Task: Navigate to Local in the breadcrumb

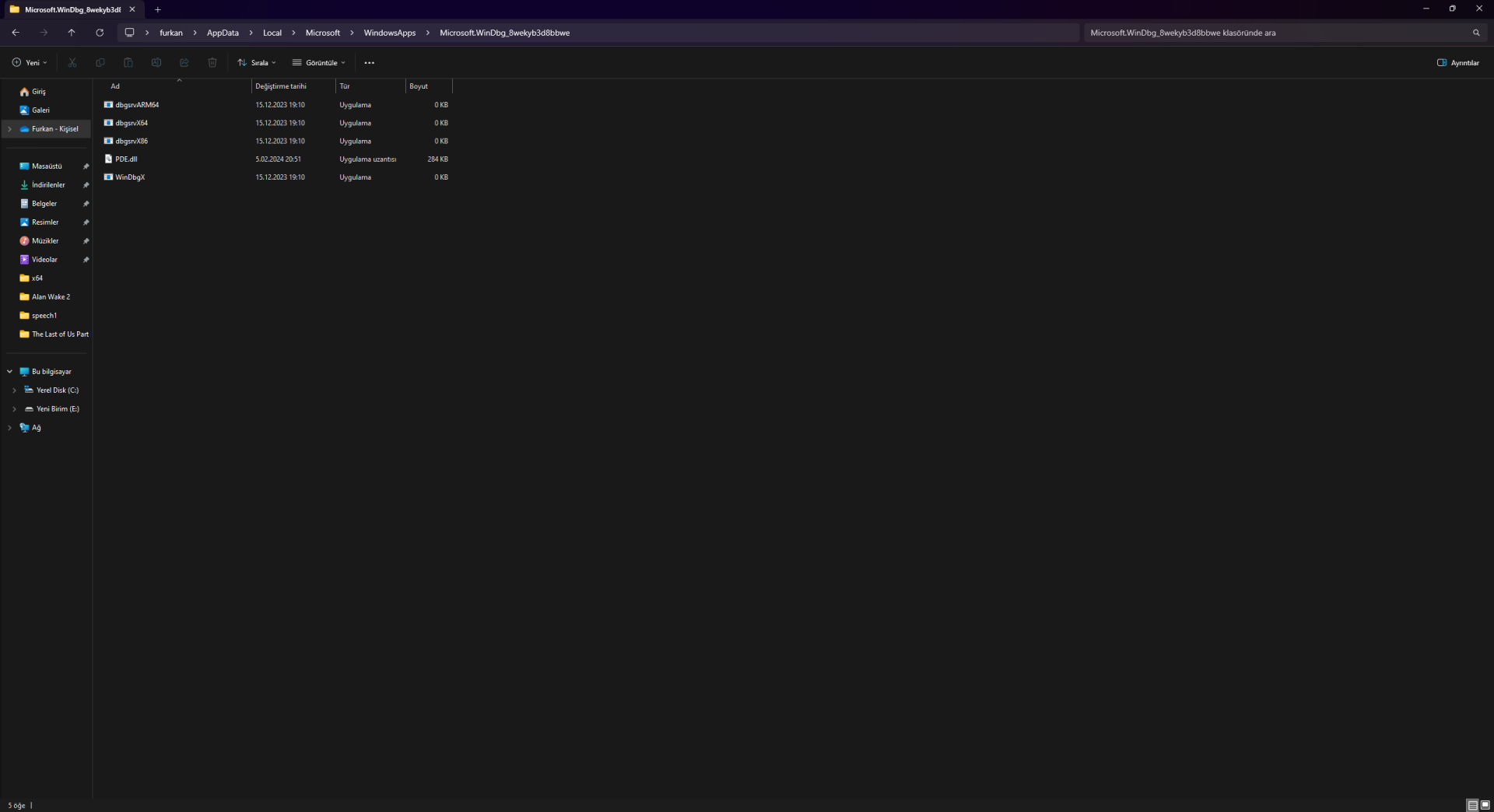Action: click(x=272, y=33)
